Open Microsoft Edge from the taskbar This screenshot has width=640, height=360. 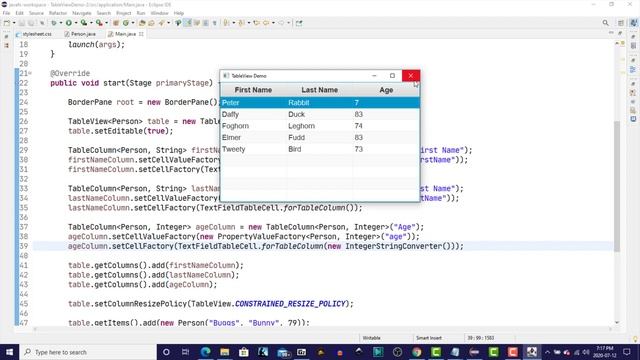click(x=205, y=352)
